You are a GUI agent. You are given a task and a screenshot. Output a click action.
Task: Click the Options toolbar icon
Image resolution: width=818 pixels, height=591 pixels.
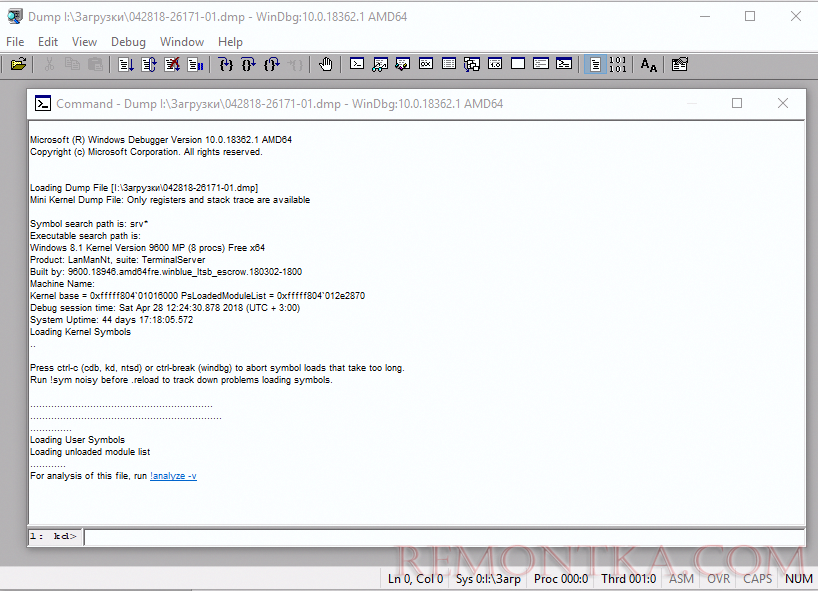(679, 65)
